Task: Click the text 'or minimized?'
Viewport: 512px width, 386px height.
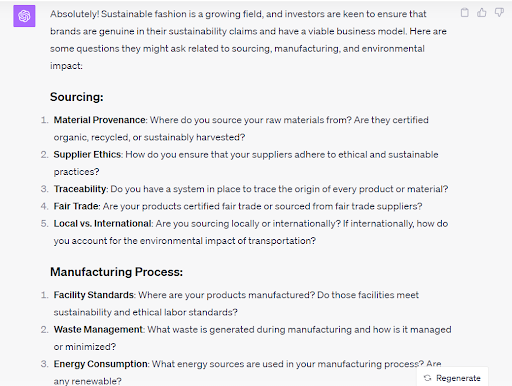Action: [x=85, y=347]
